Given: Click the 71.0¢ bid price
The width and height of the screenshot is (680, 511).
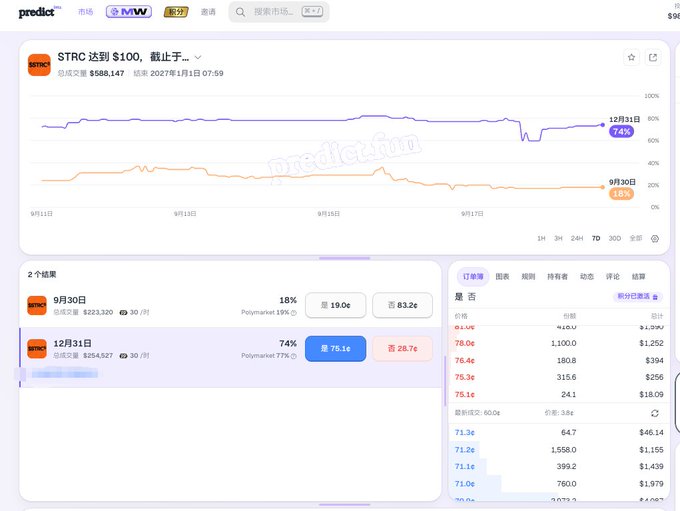Looking at the screenshot, I should pyautogui.click(x=464, y=484).
